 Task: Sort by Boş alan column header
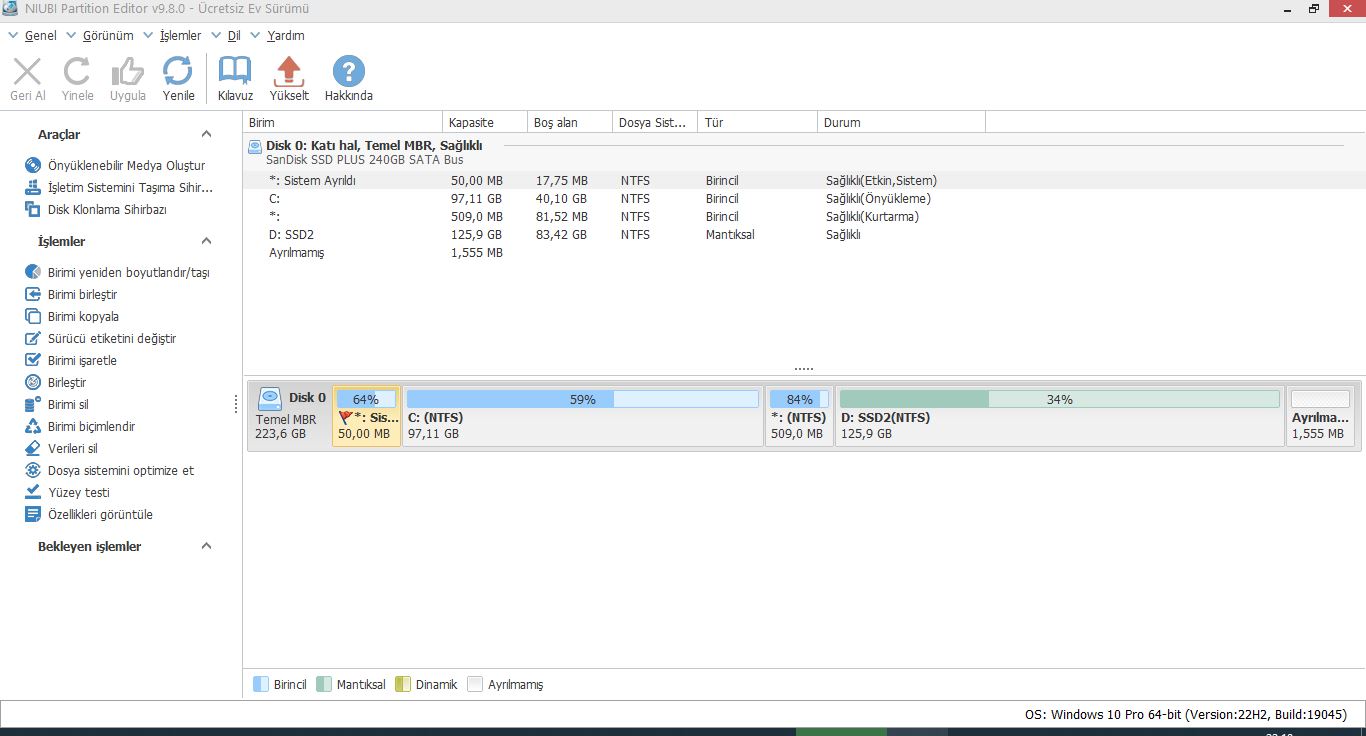(x=570, y=122)
